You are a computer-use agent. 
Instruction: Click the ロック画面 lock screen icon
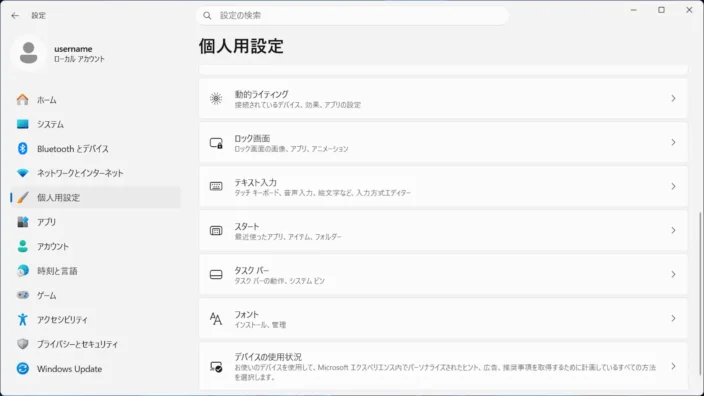(x=216, y=143)
